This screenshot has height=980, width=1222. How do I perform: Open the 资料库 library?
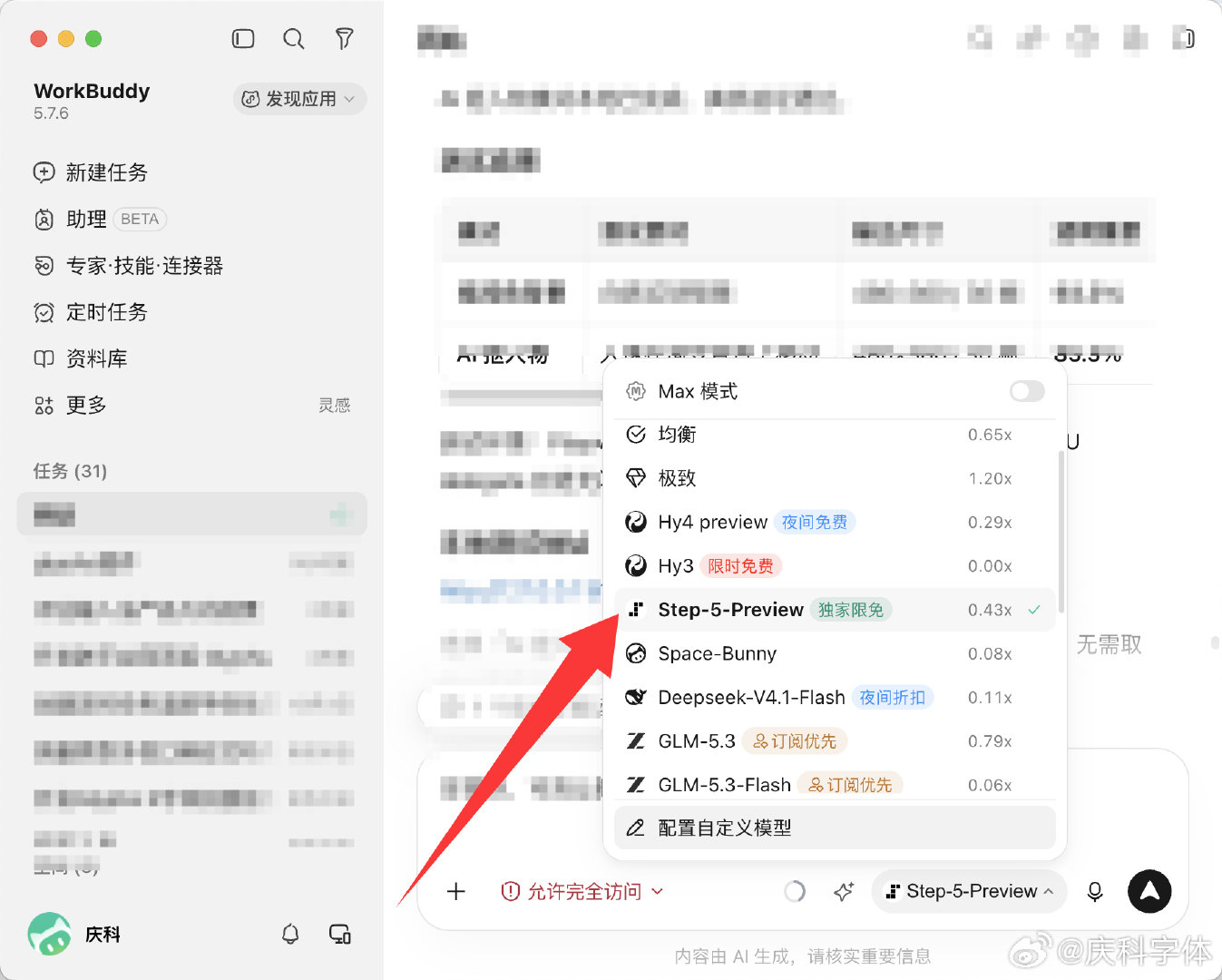[81, 358]
